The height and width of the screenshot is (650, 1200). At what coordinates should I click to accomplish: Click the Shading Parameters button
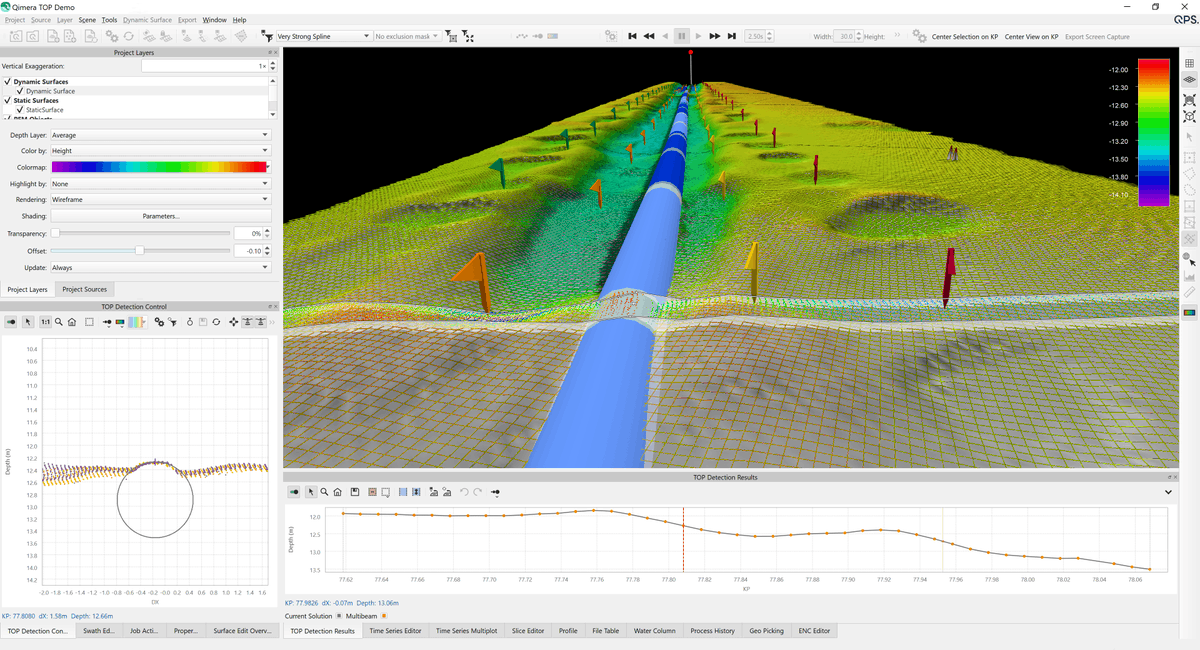(x=161, y=216)
